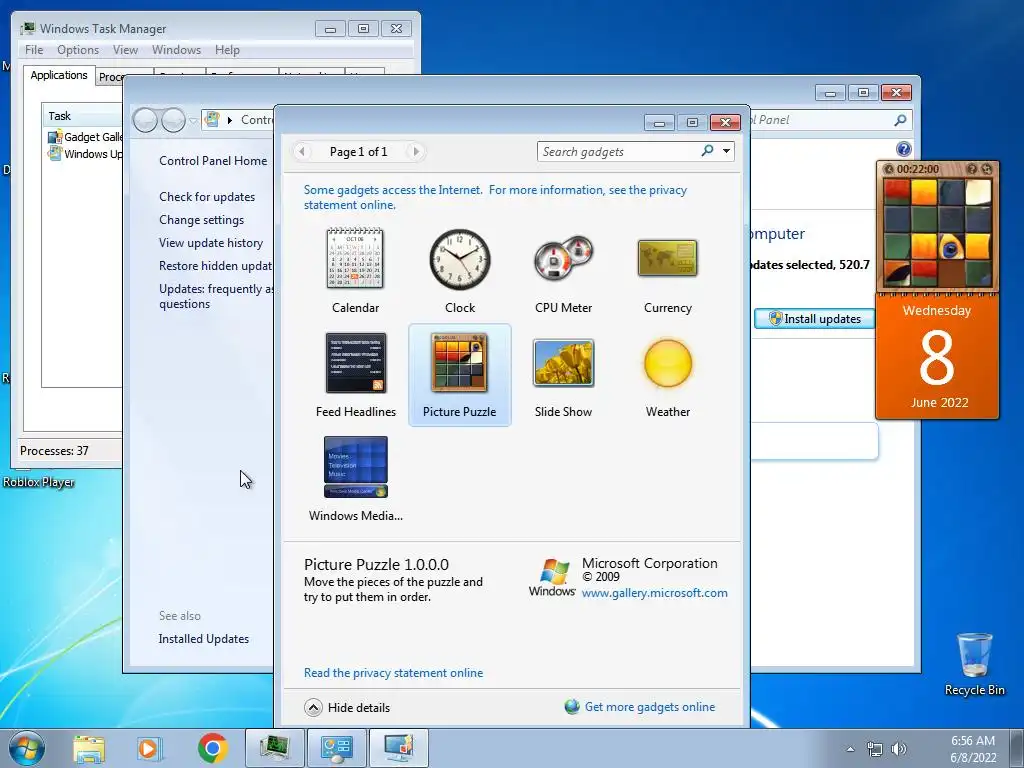Open Task Manager File menu
Viewport: 1024px width, 768px height.
(34, 50)
